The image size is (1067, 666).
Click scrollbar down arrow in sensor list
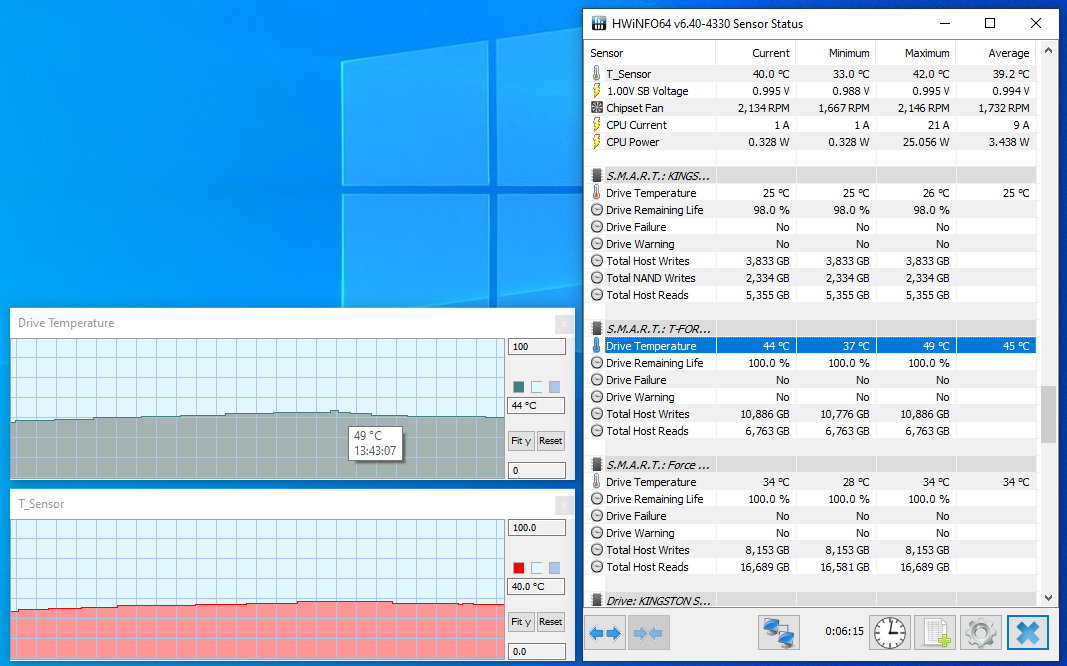1048,598
